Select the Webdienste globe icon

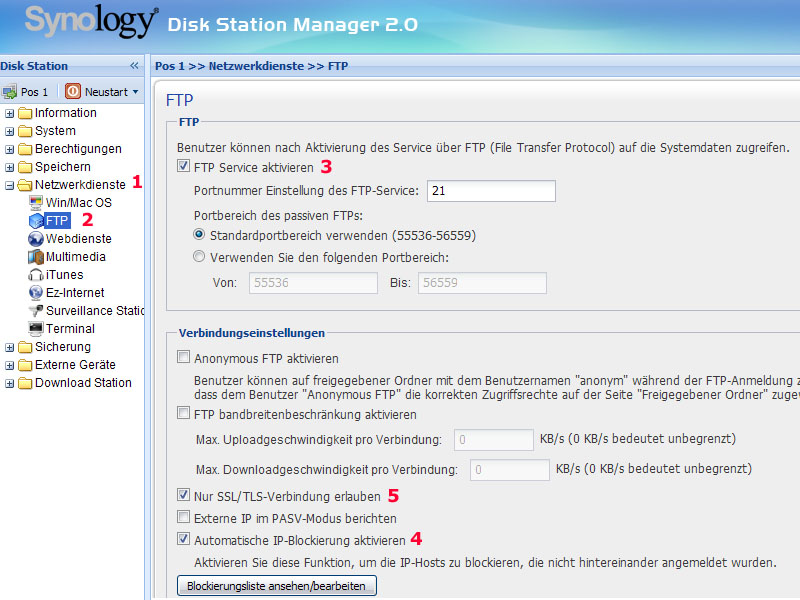[x=36, y=239]
